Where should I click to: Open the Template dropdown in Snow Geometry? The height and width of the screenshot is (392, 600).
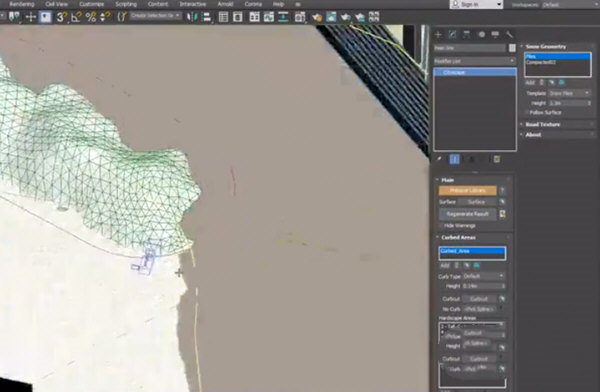coord(569,93)
